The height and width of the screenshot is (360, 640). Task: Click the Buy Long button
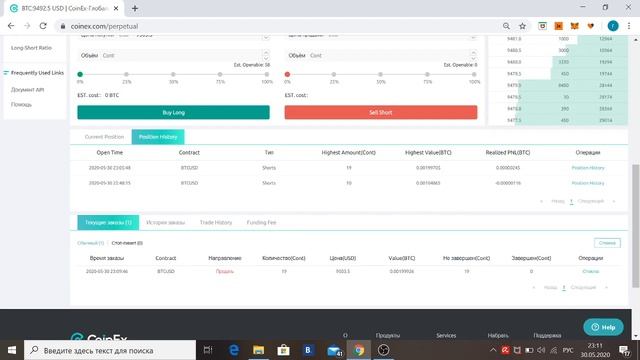click(173, 112)
